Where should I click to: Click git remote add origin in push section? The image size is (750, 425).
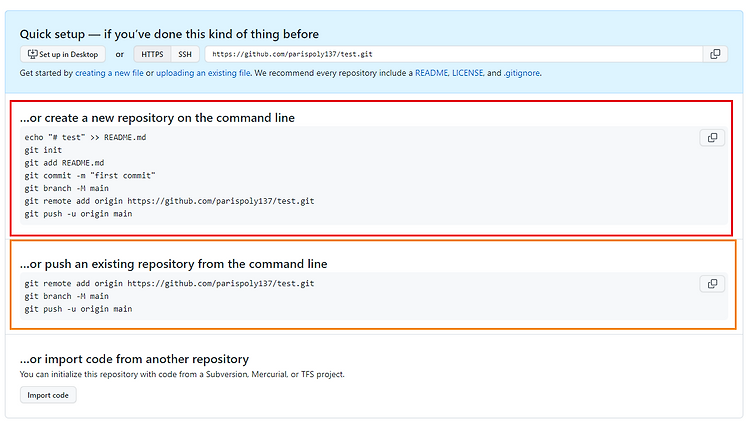[x=169, y=283]
